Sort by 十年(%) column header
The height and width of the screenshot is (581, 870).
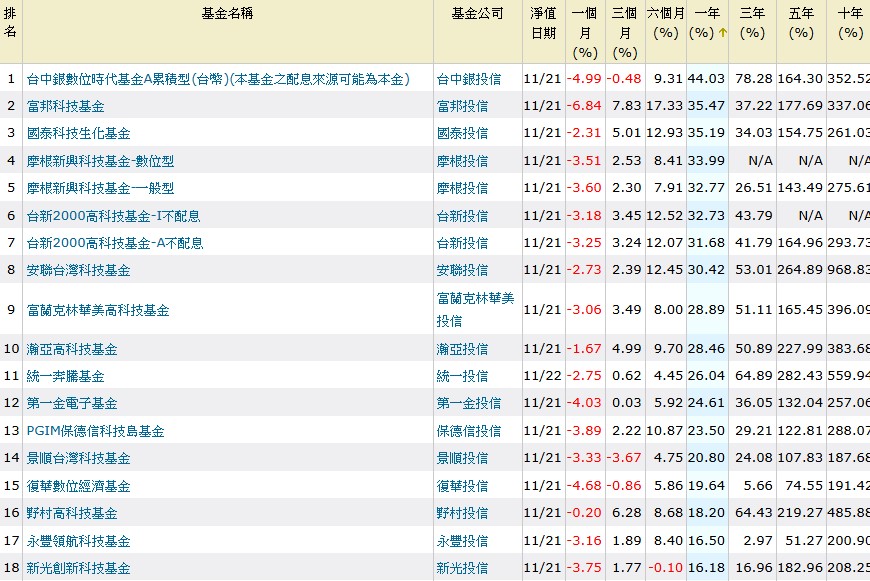850,23
